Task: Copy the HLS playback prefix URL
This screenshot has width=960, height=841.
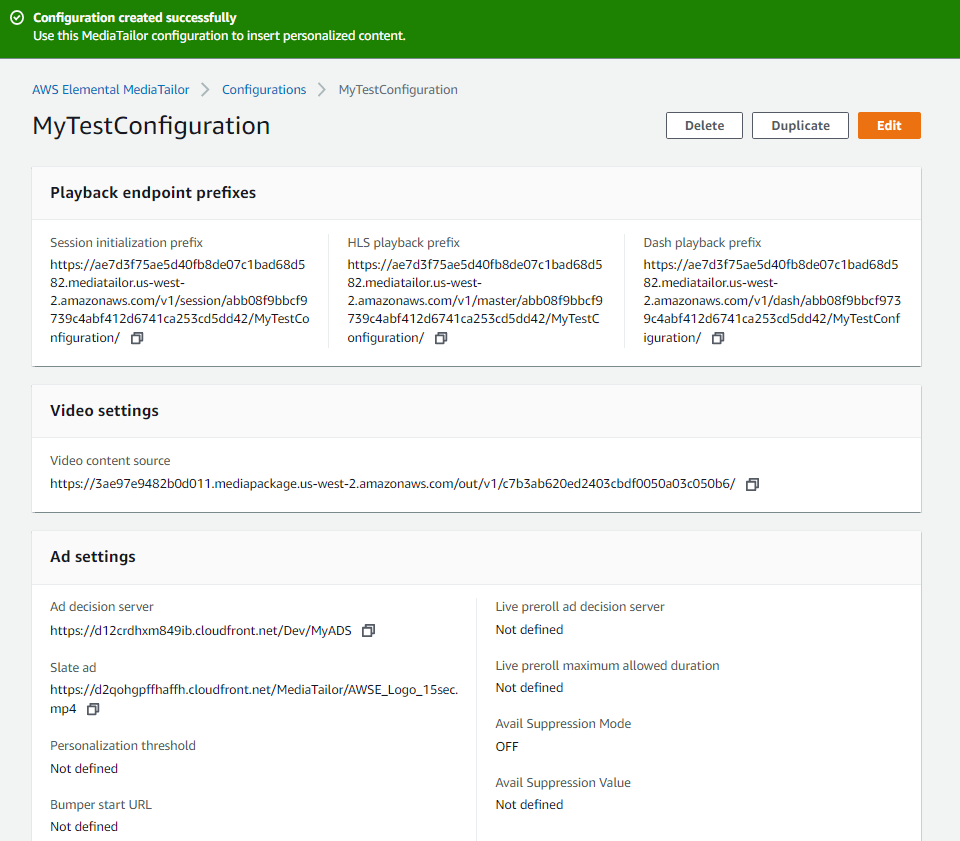Action: pos(441,338)
